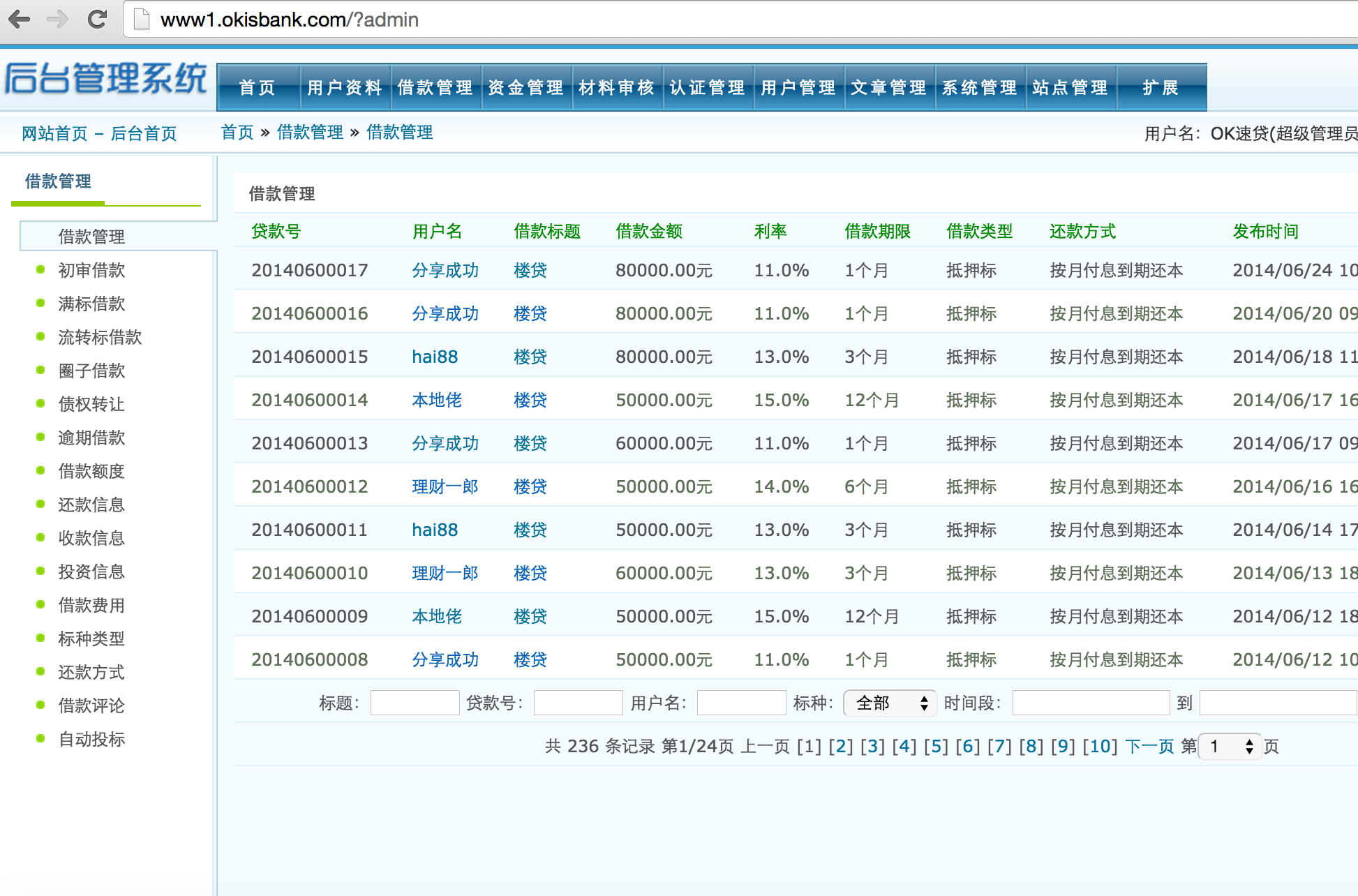
Task: Focus the 时间段 start date field
Action: (x=1091, y=703)
